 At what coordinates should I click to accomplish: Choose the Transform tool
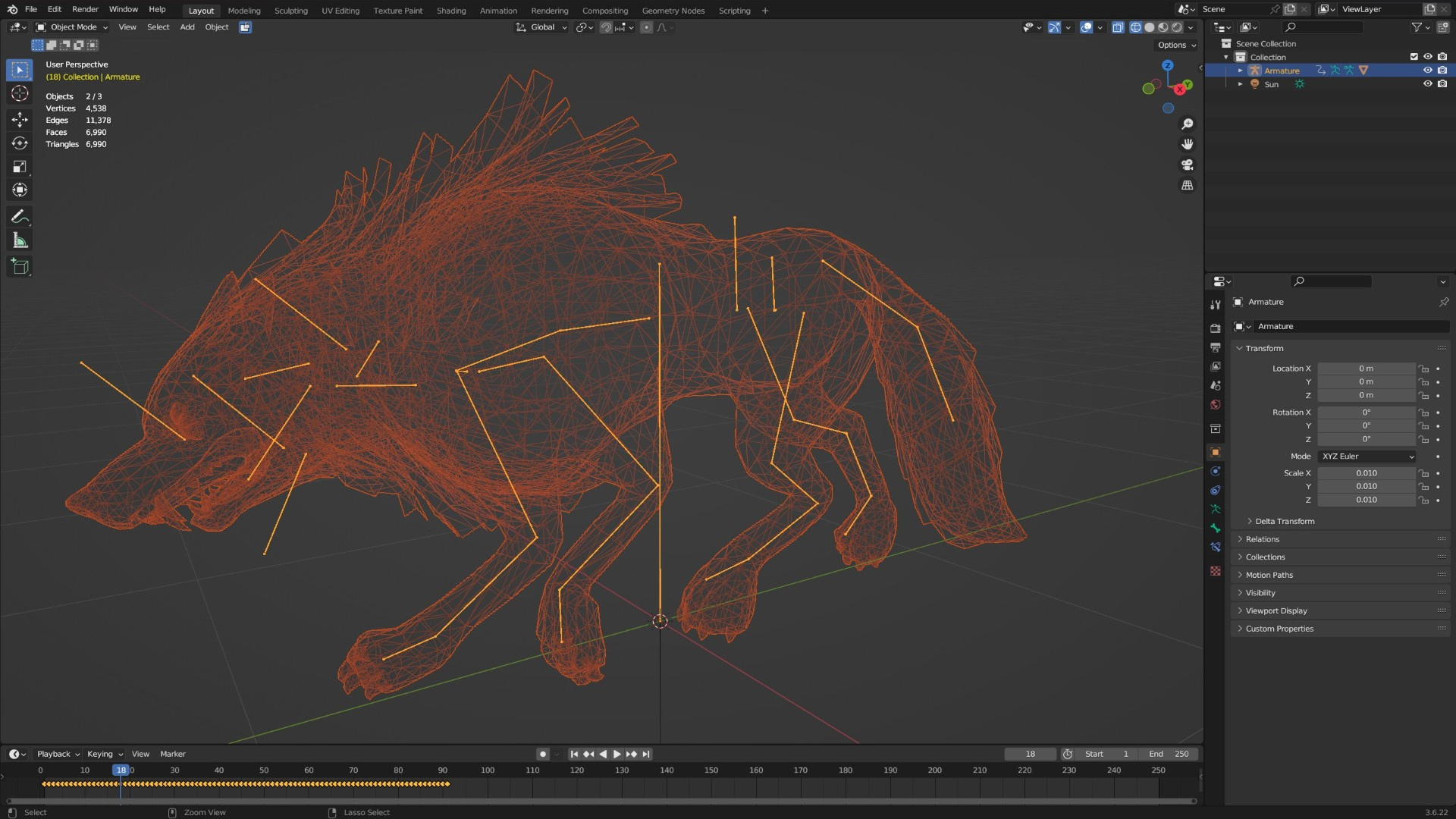click(20, 190)
